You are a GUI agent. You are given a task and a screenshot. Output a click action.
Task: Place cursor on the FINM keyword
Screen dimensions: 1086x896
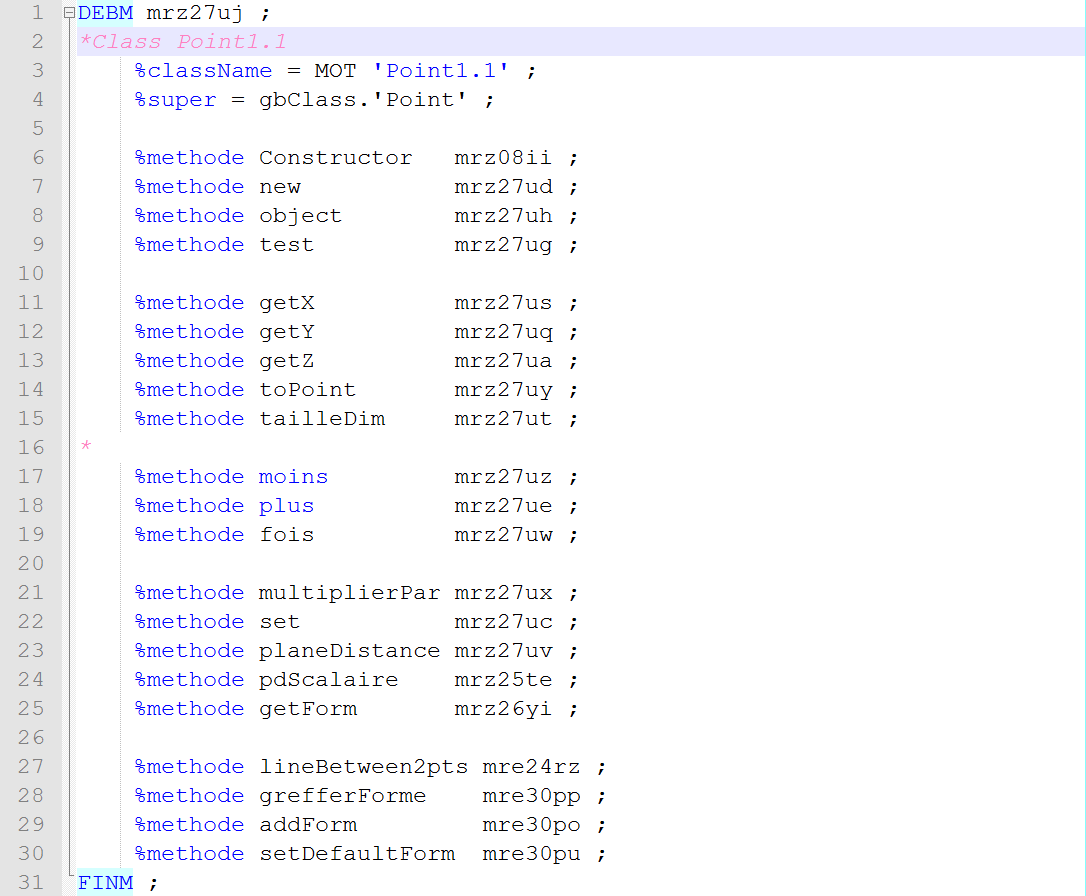click(x=105, y=882)
